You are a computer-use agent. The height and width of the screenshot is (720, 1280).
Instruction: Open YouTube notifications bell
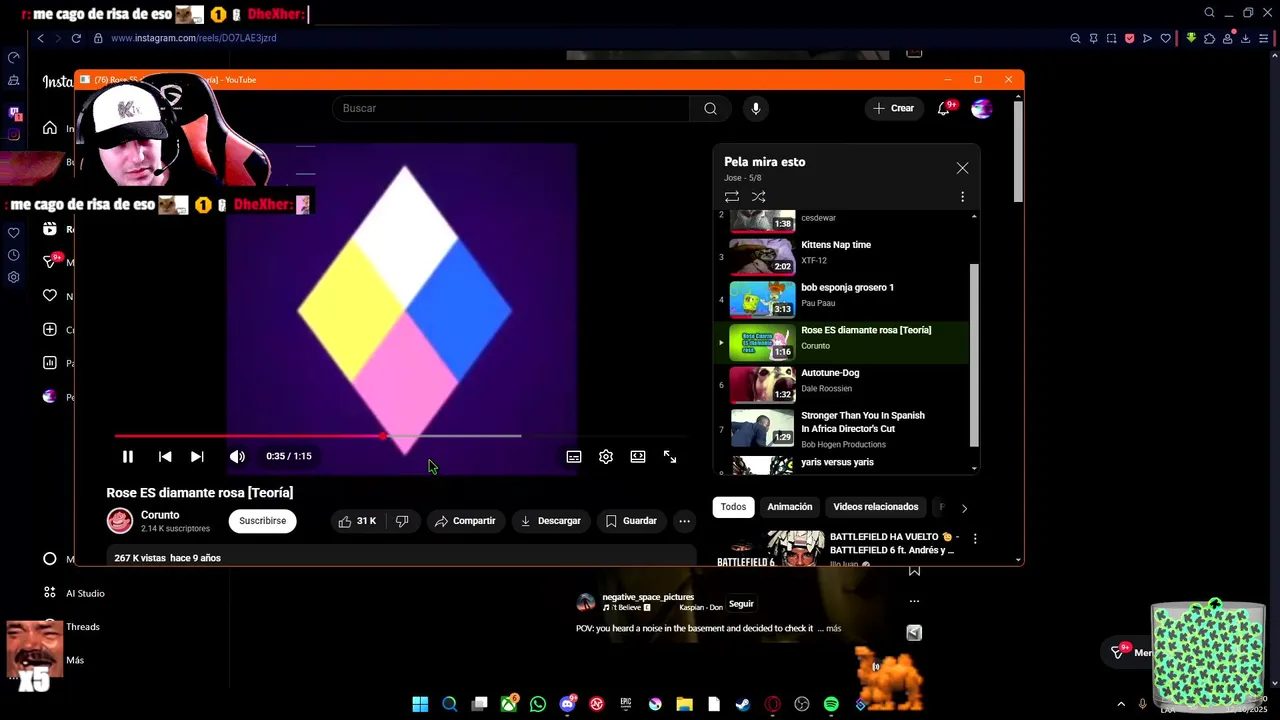tap(944, 108)
